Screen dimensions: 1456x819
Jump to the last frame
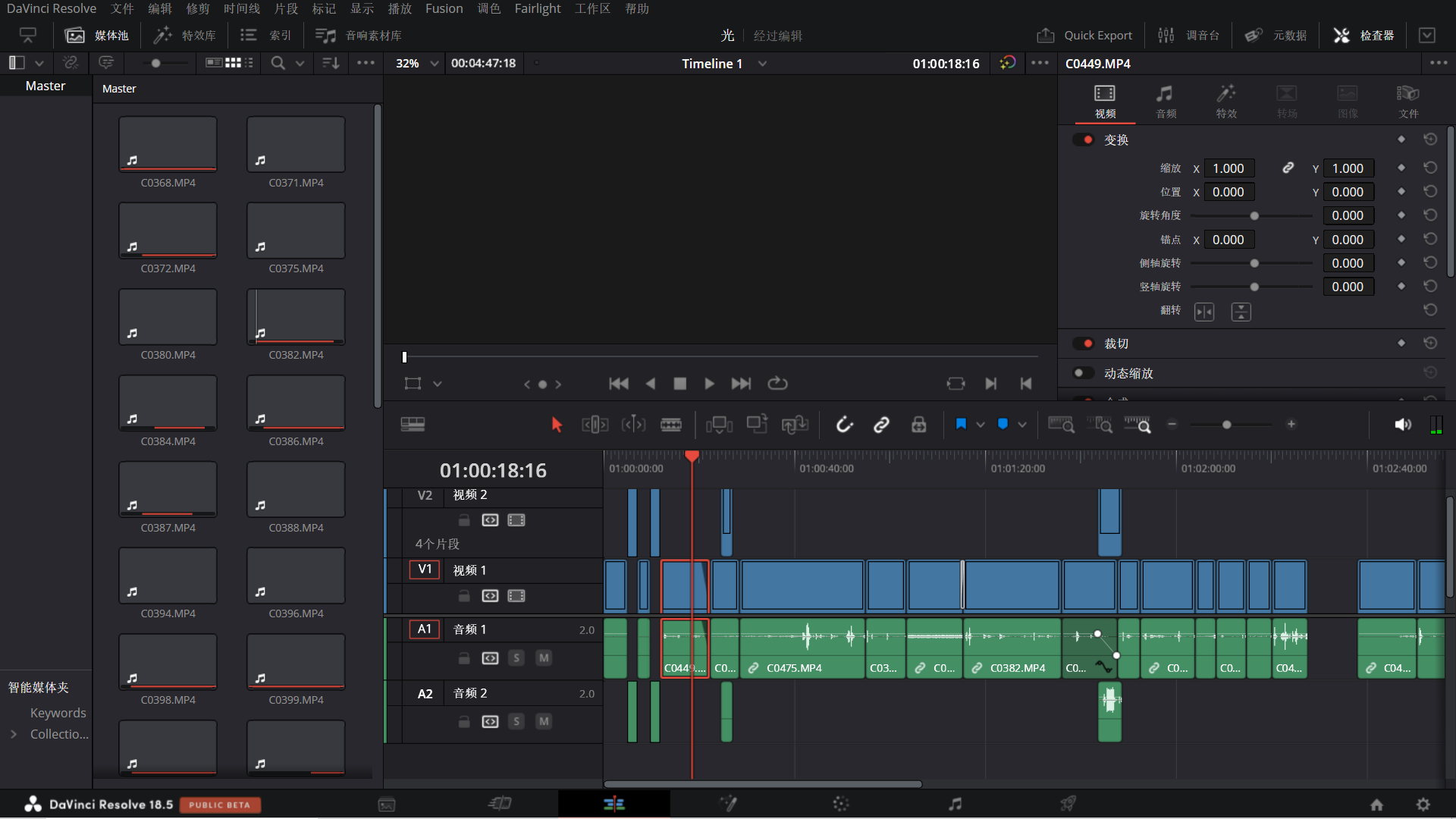pyautogui.click(x=741, y=384)
